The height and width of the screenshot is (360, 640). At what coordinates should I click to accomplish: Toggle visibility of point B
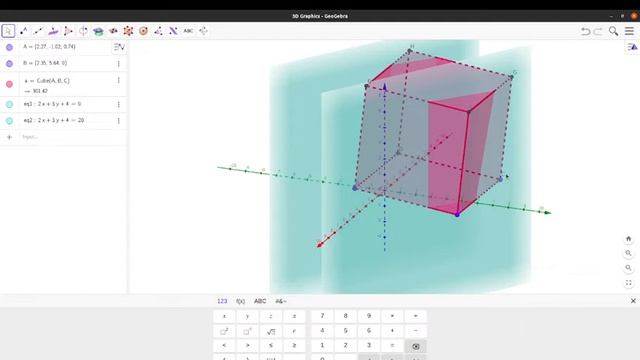pos(9,64)
